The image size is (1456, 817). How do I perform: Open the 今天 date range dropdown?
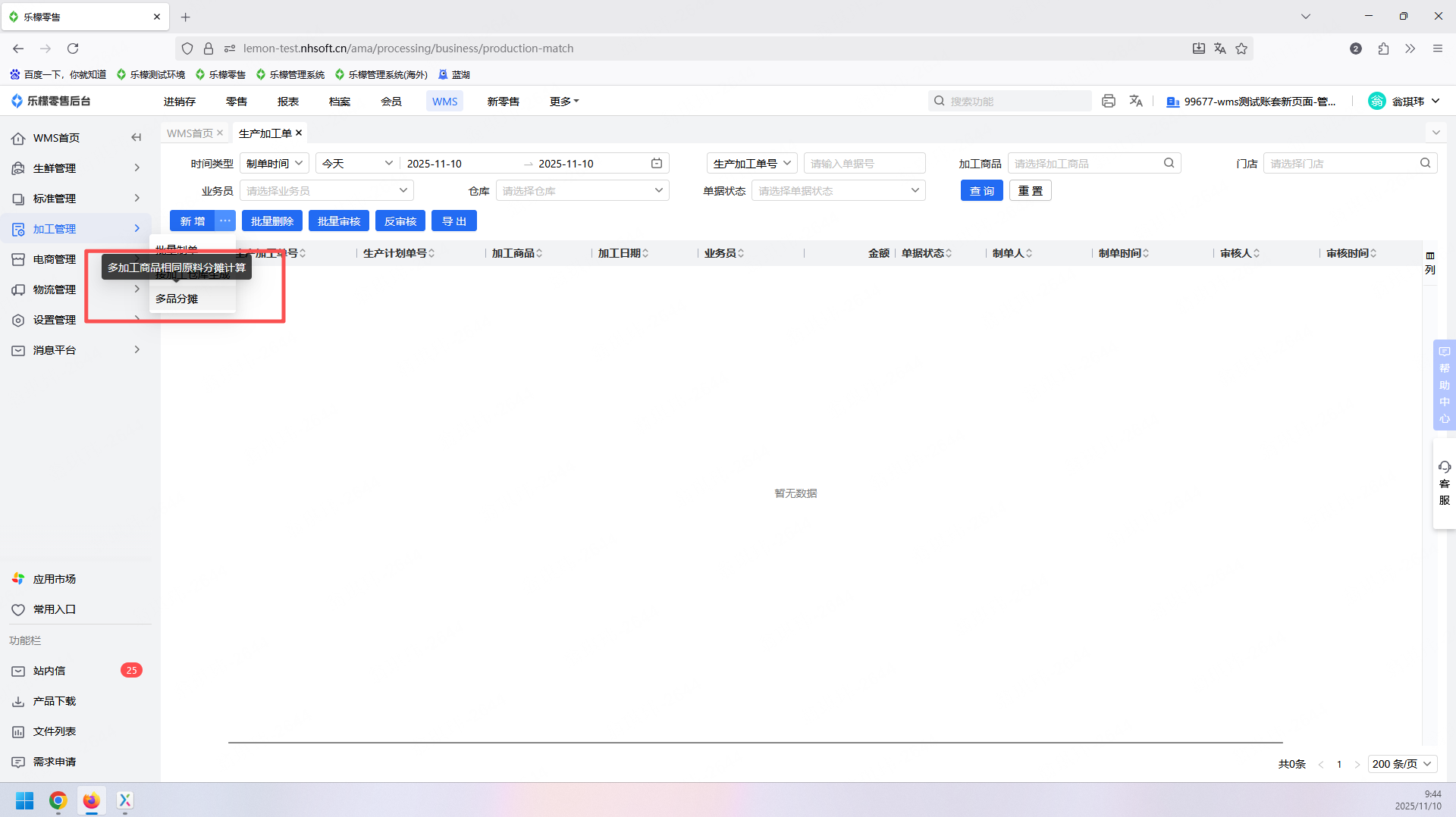coord(357,163)
